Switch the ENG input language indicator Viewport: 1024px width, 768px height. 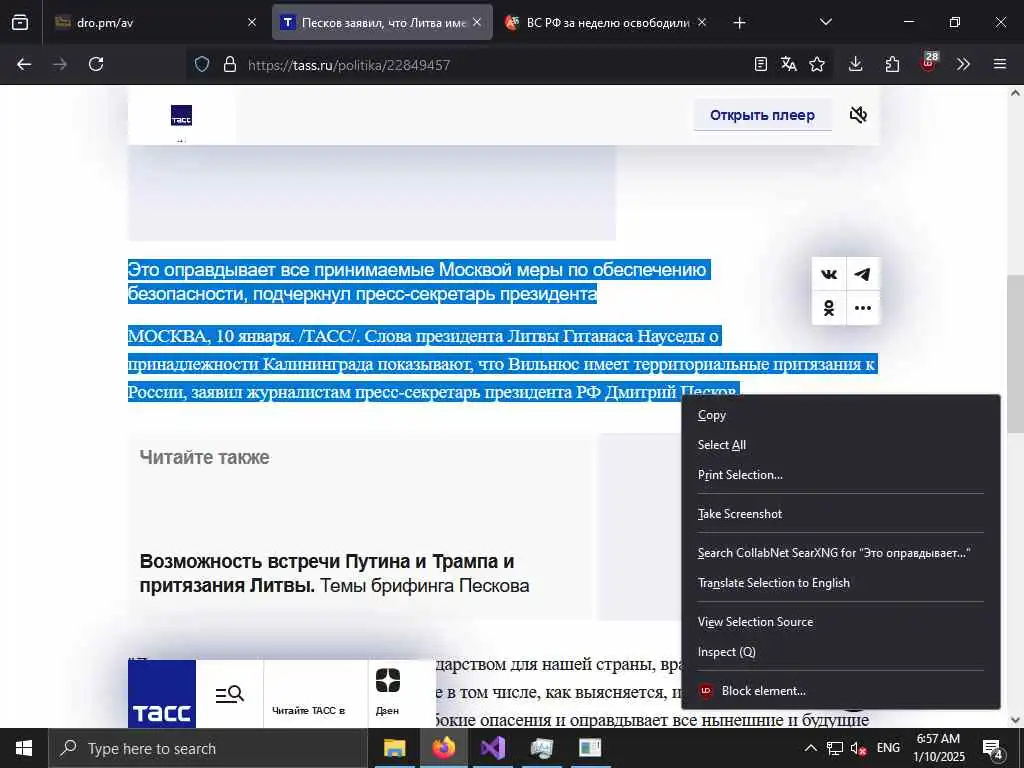point(888,748)
